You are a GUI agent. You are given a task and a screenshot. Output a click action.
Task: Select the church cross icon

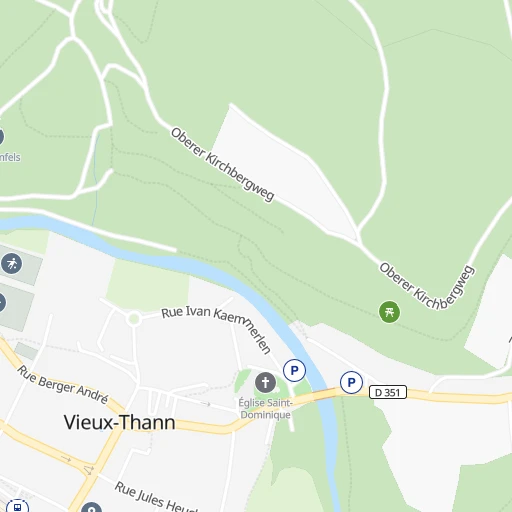(x=265, y=382)
